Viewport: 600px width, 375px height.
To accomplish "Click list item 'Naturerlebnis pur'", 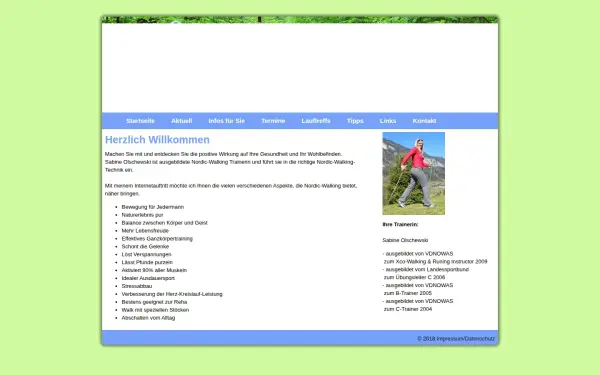I will (142, 215).
